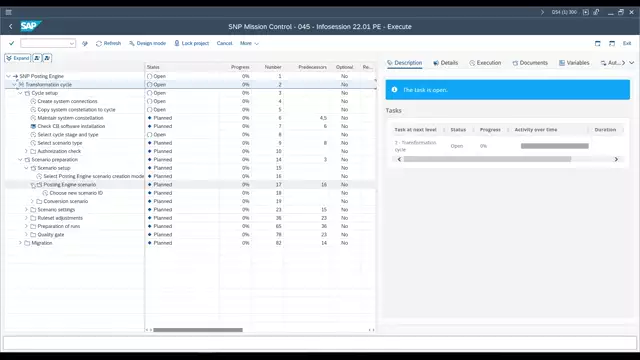Click the command input field
The width and height of the screenshot is (640, 360).
click(45, 43)
